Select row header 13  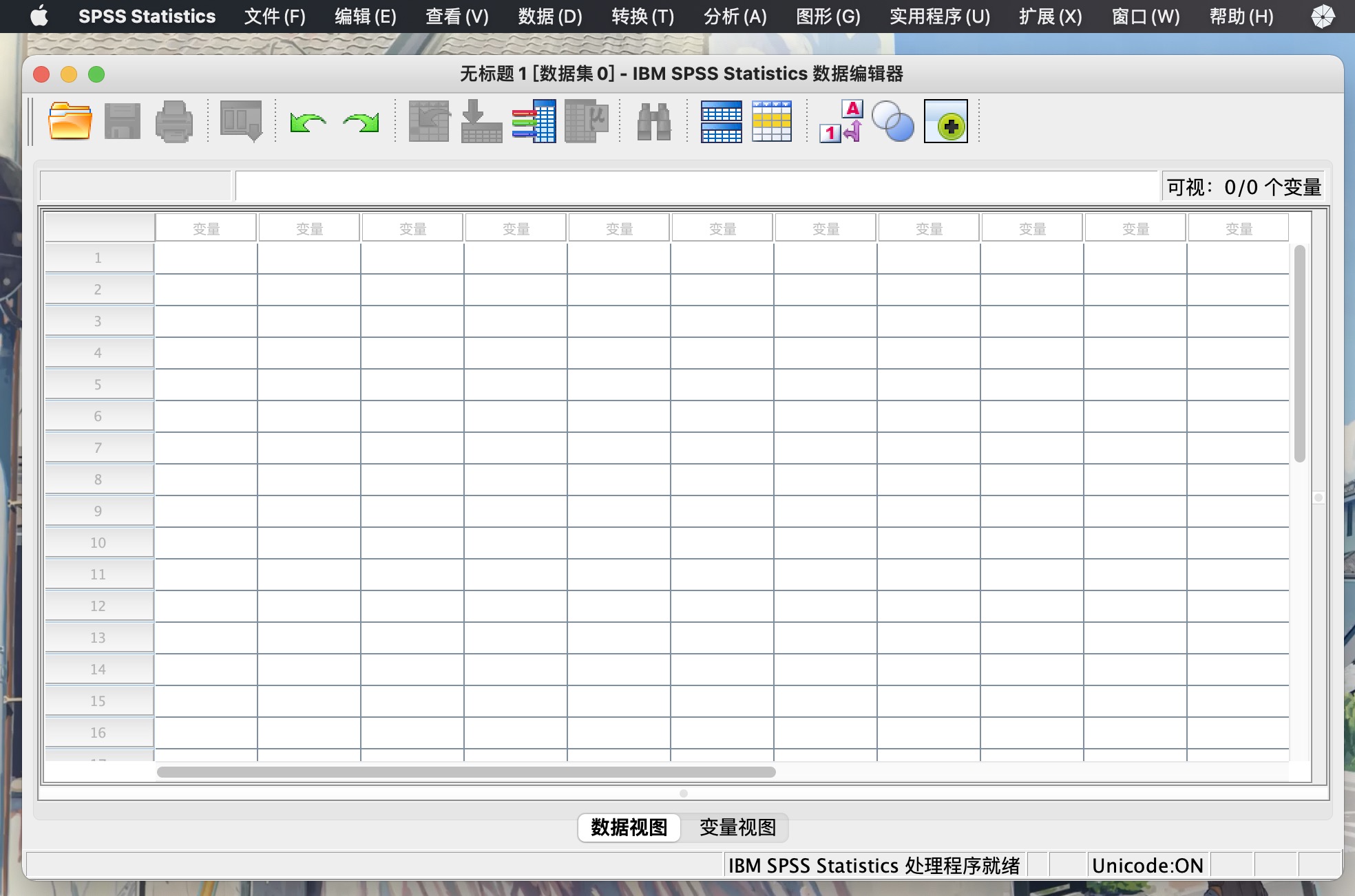coord(98,637)
